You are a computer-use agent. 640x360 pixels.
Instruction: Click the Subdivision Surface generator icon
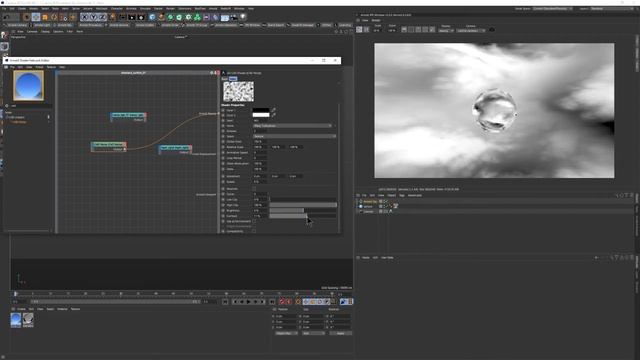(x=170, y=17)
